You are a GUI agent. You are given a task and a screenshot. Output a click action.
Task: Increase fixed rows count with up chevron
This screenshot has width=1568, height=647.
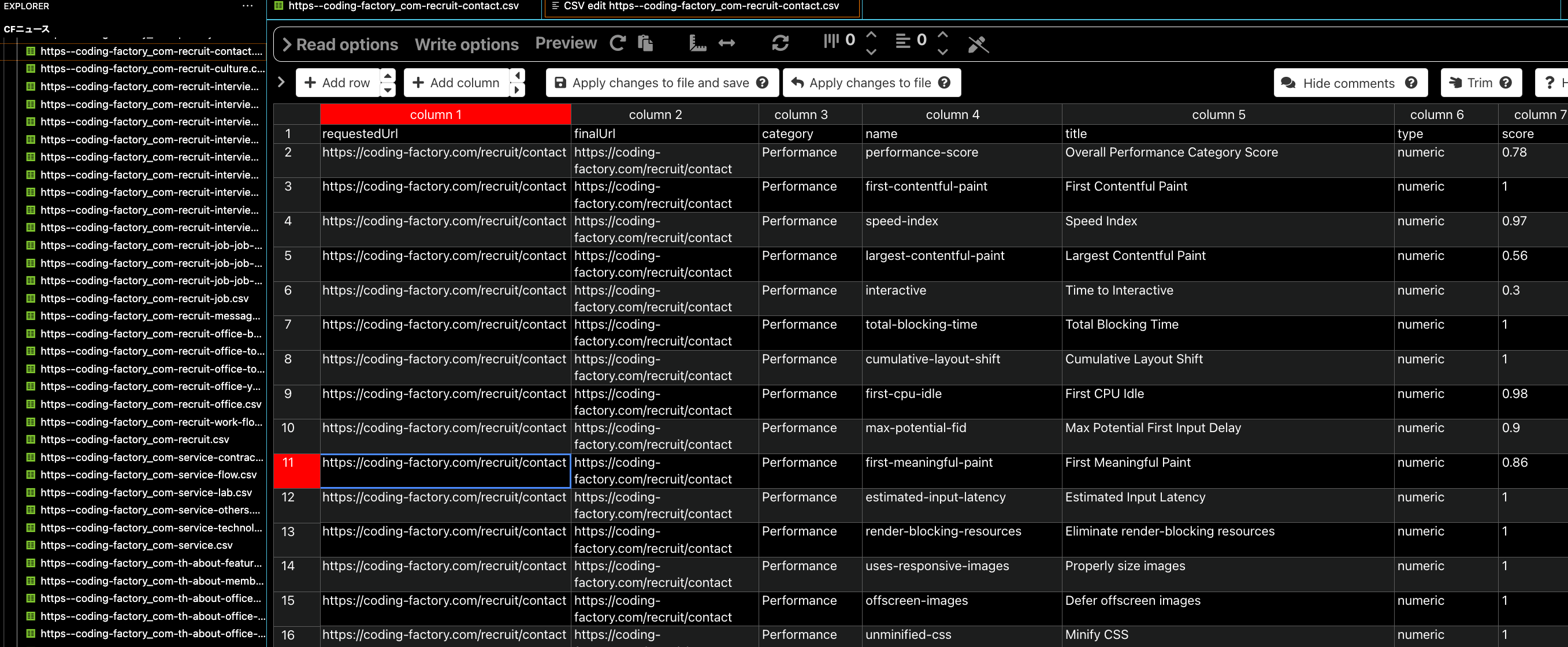click(942, 34)
